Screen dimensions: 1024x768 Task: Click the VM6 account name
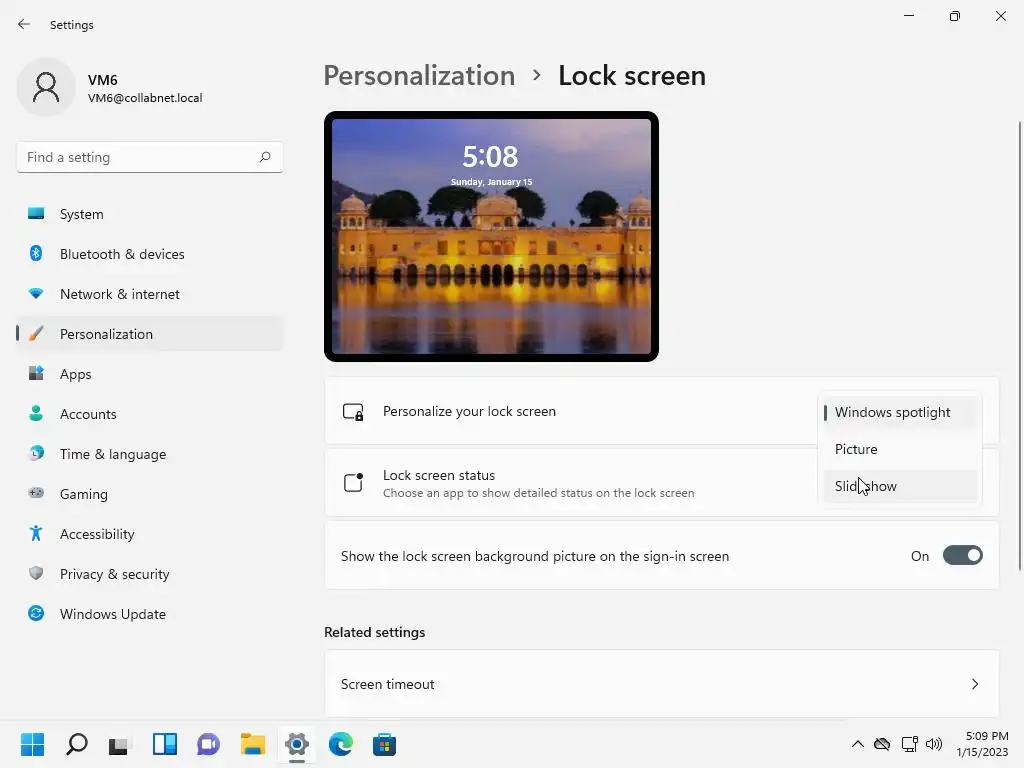coord(103,80)
